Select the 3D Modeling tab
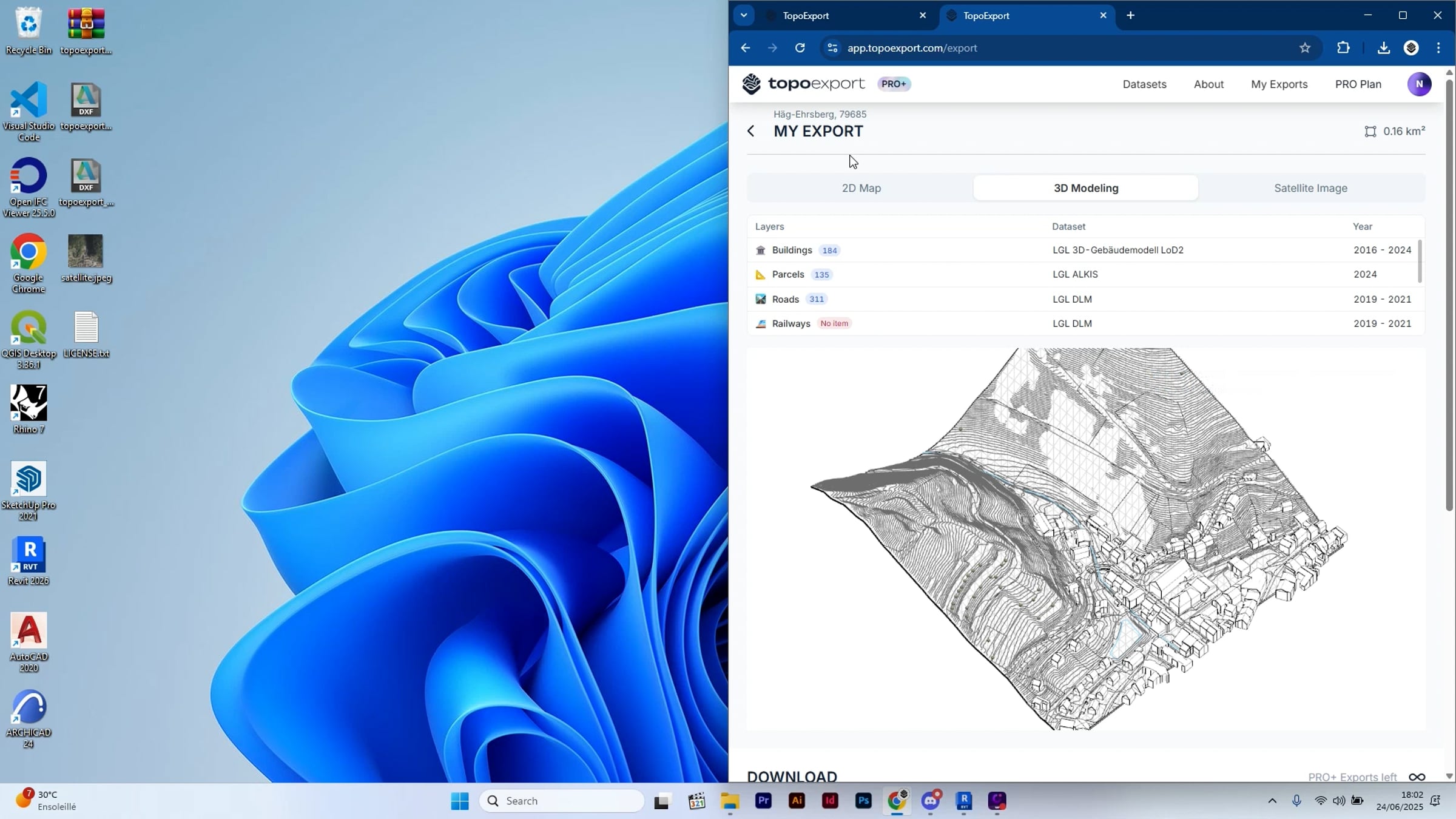The width and height of the screenshot is (1456, 819). (x=1086, y=188)
